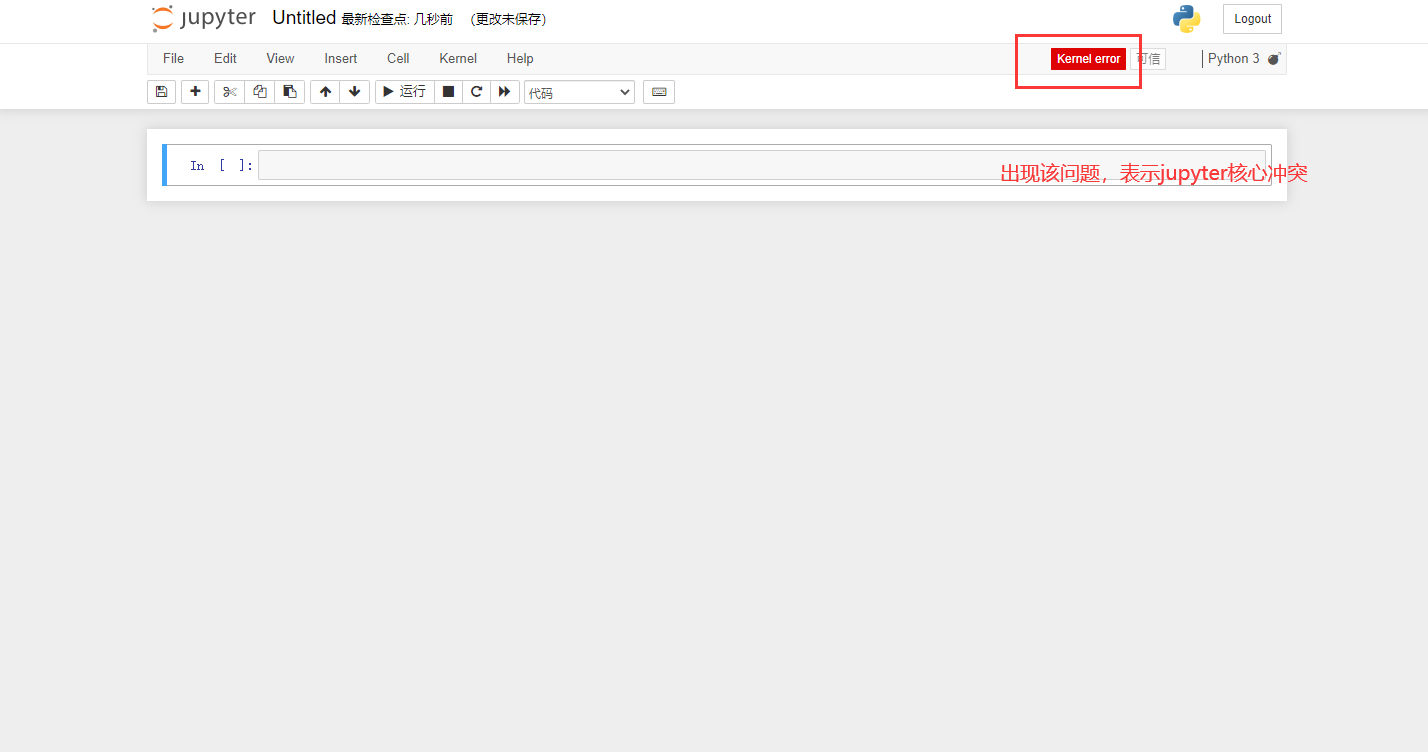Move selected cell up arrow
Image resolution: width=1428 pixels, height=752 pixels.
325,92
